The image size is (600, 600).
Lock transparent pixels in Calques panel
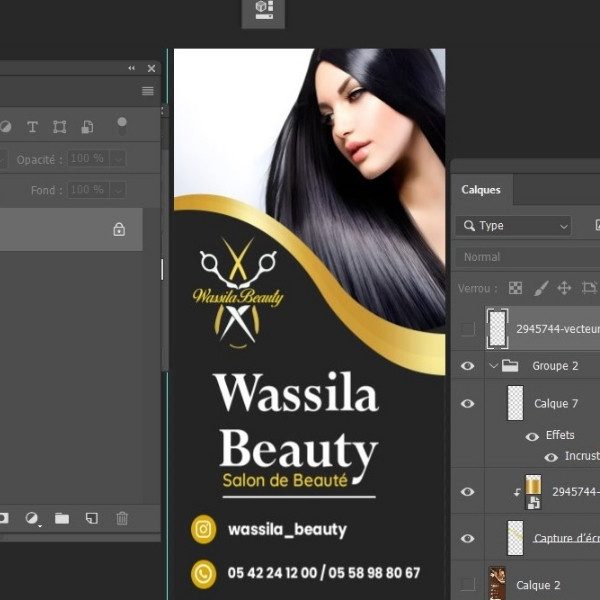tap(515, 288)
